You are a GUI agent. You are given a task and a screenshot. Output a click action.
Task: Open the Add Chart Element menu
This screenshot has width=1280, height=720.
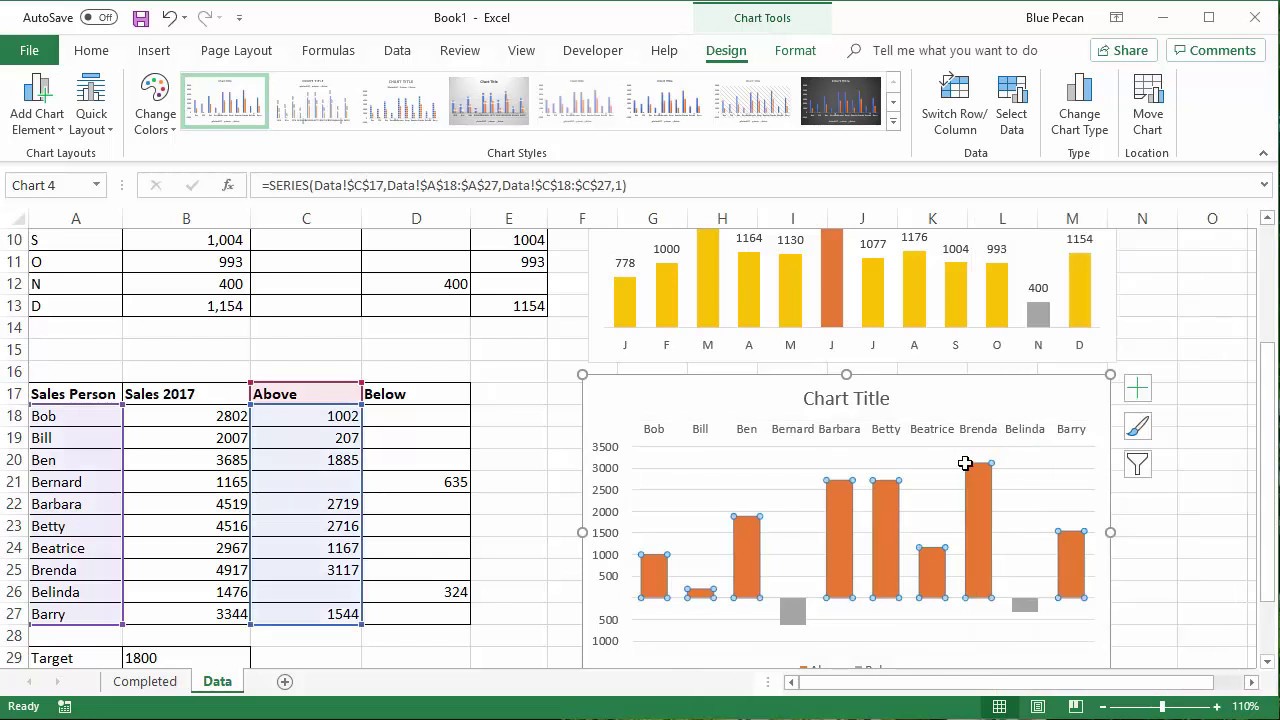click(x=37, y=106)
